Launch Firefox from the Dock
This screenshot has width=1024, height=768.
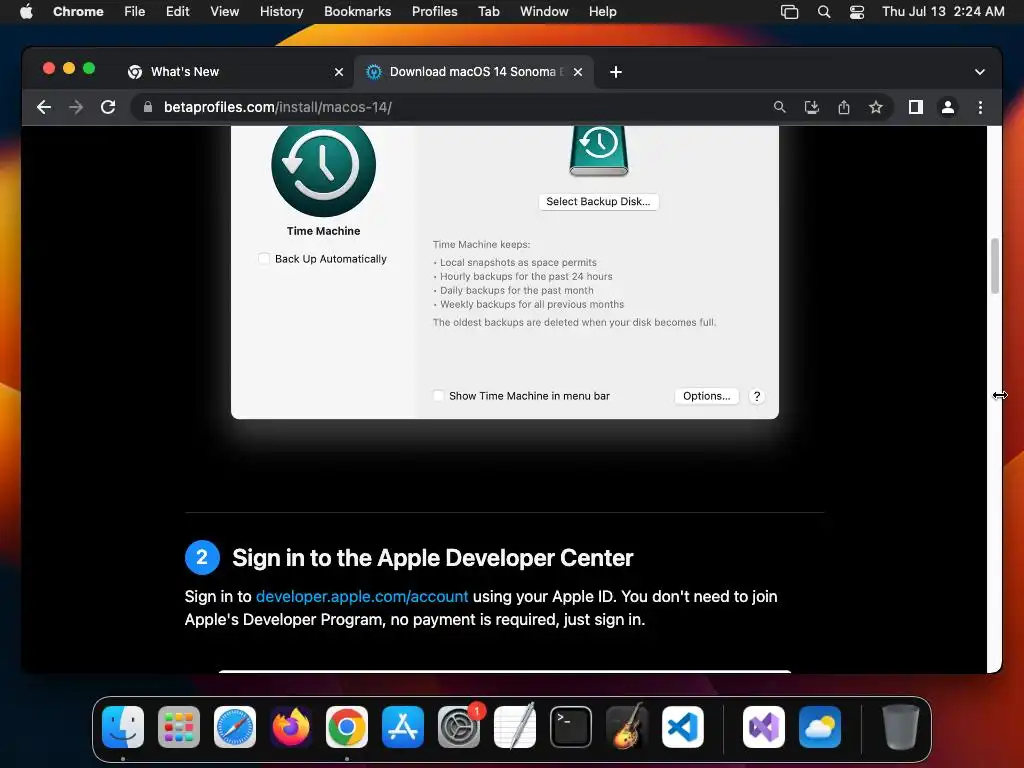(291, 727)
